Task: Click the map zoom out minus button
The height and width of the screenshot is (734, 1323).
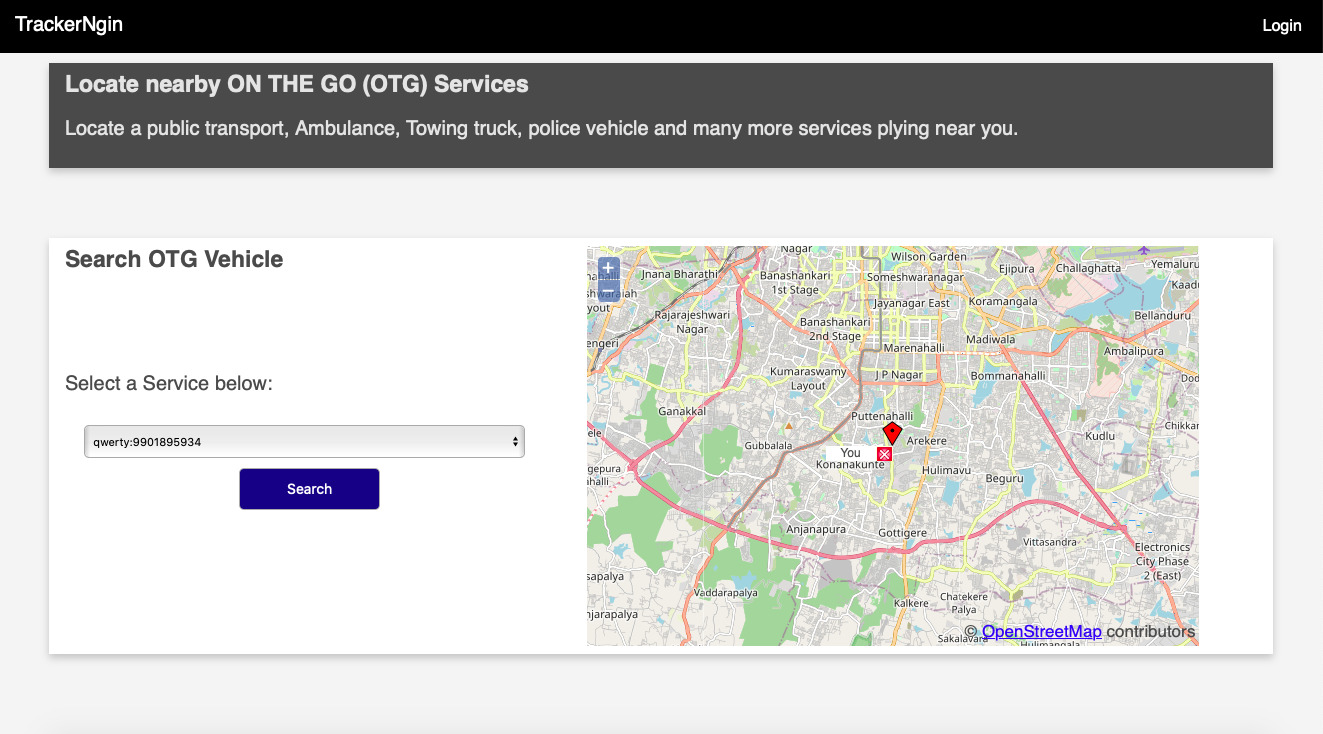Action: coord(608,291)
